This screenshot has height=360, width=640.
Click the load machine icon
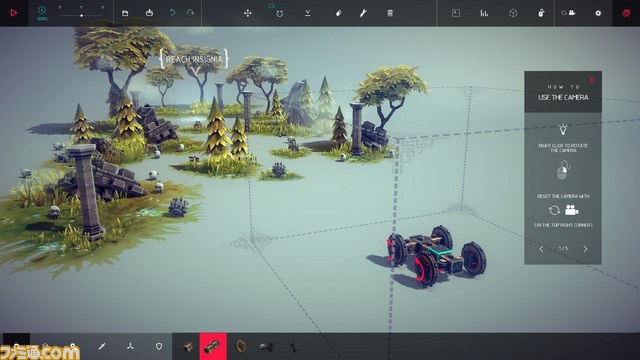[x=149, y=13]
